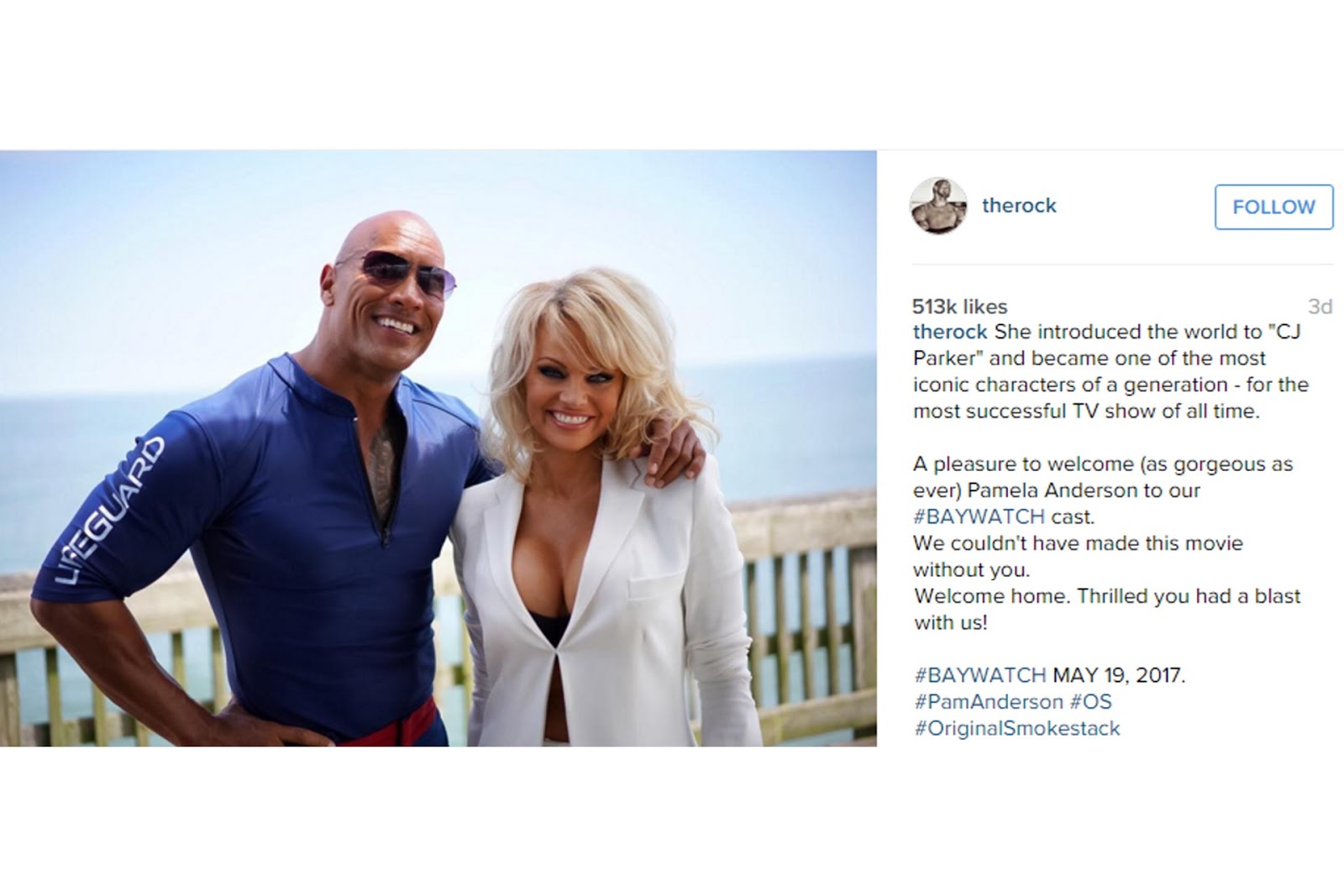Open the therock username in the header
The width and height of the screenshot is (1344, 896).
point(1019,206)
